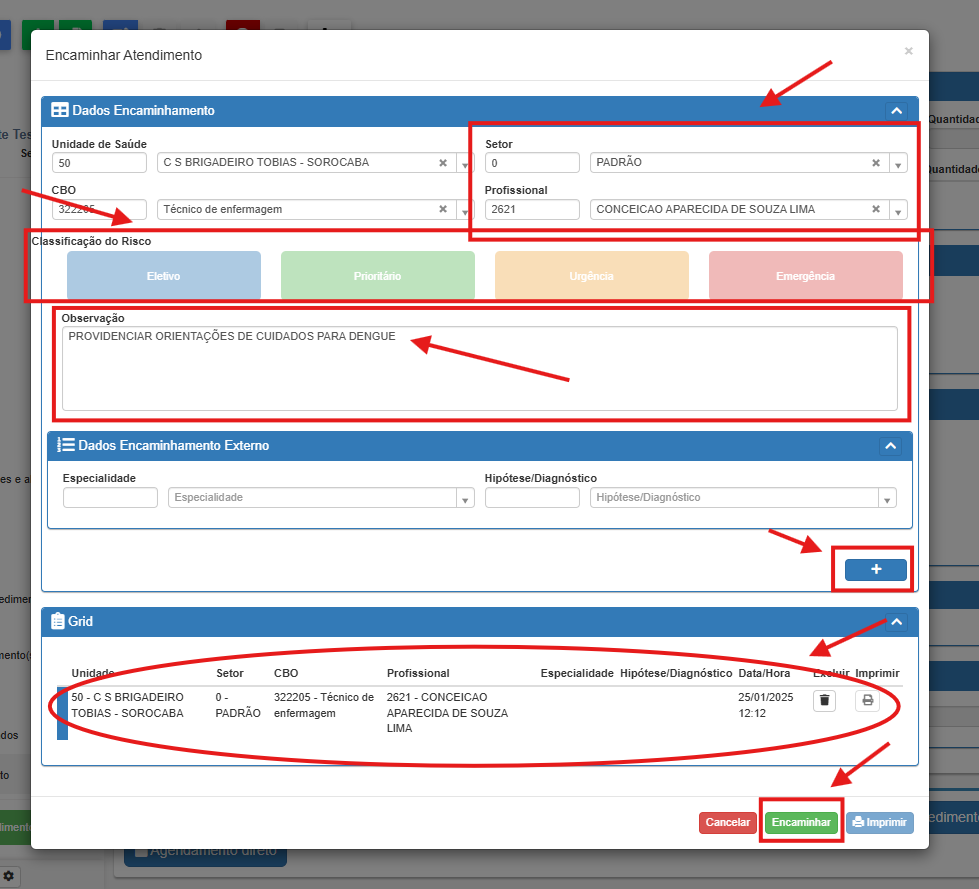Select Eletivo risk classification

tap(164, 276)
